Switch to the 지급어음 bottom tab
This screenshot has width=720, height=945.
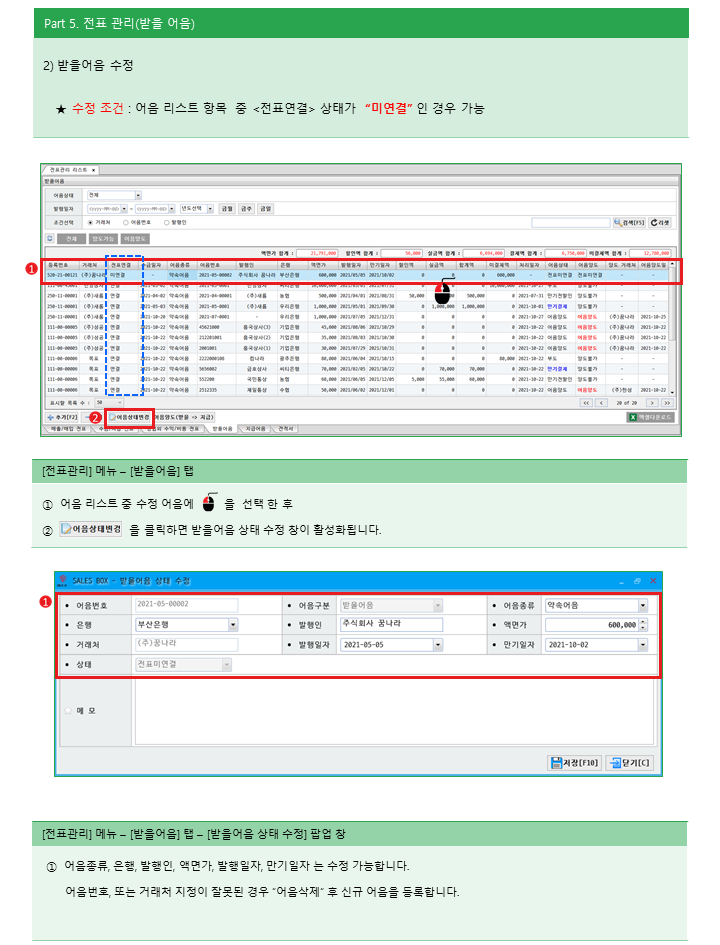(x=257, y=428)
